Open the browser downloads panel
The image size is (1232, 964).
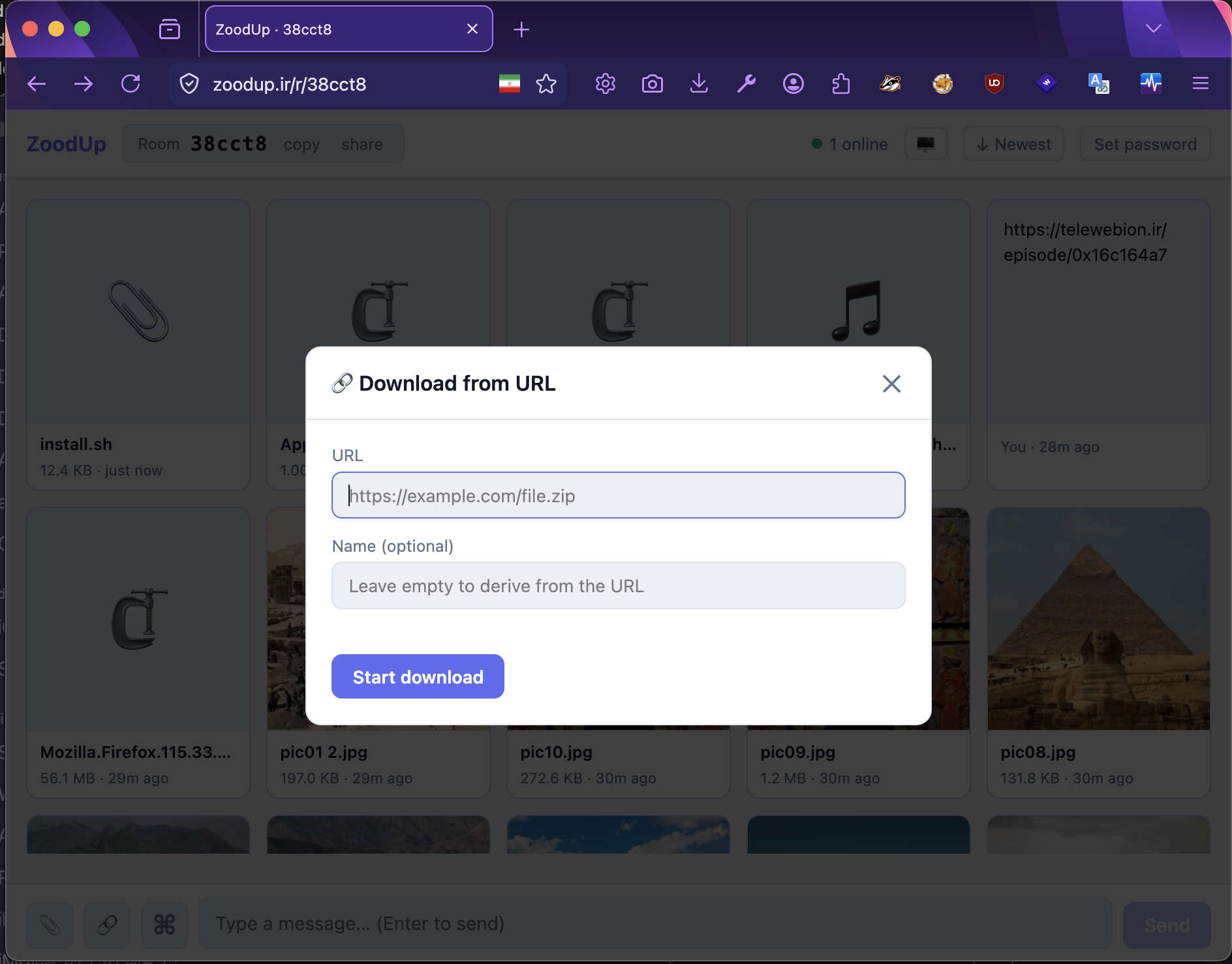point(699,83)
